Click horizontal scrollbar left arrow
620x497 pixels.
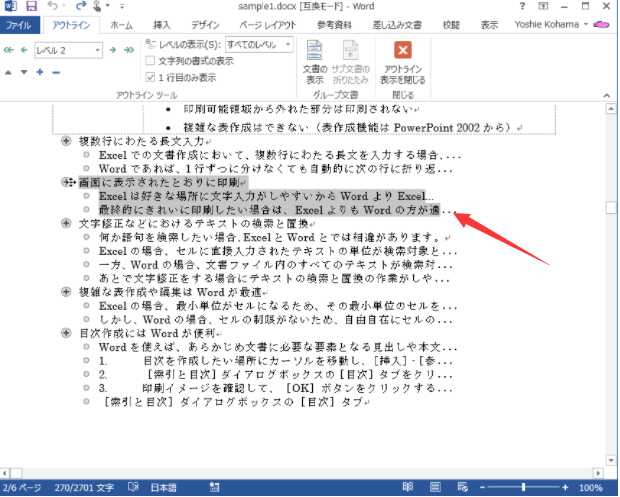pos(5,473)
